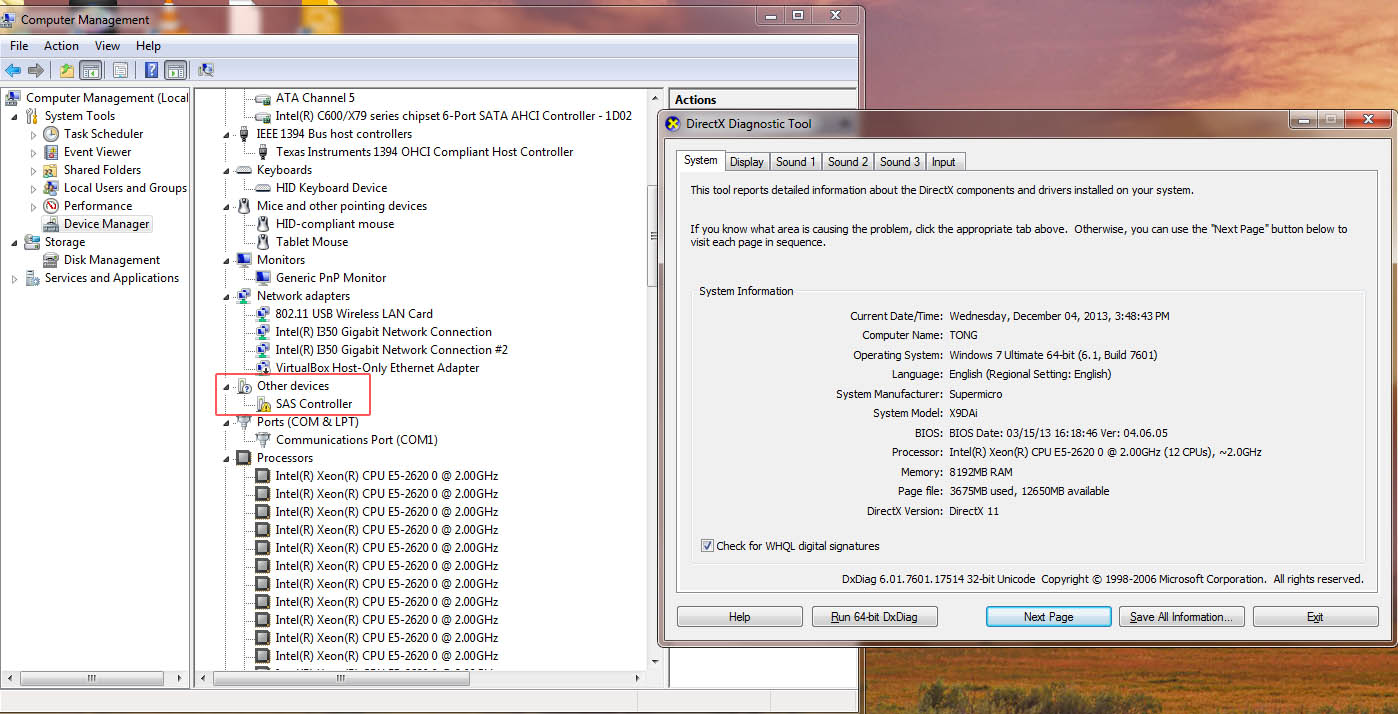Select Intel(R) I350 Gigabit Network Connection #2
1398x714 pixels.
coord(392,350)
